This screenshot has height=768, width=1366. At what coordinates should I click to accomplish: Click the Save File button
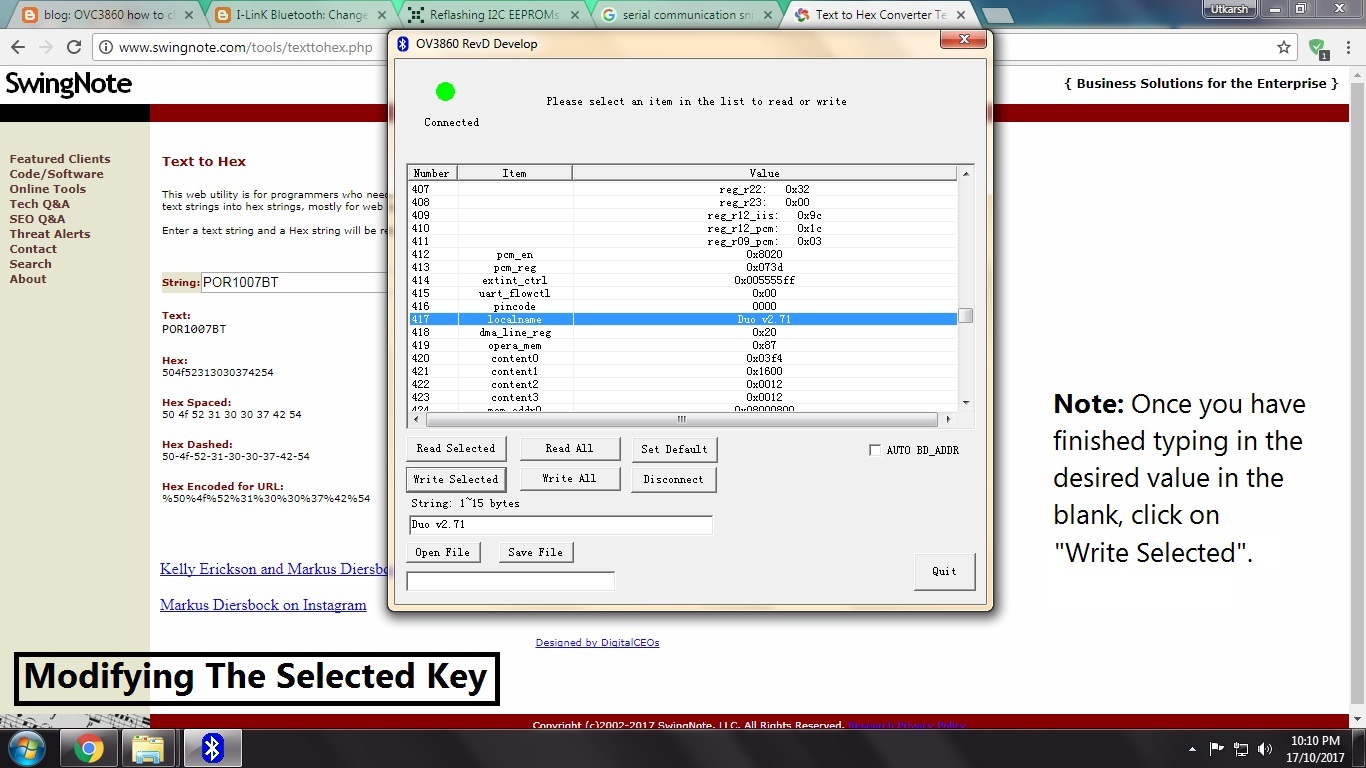pos(536,552)
